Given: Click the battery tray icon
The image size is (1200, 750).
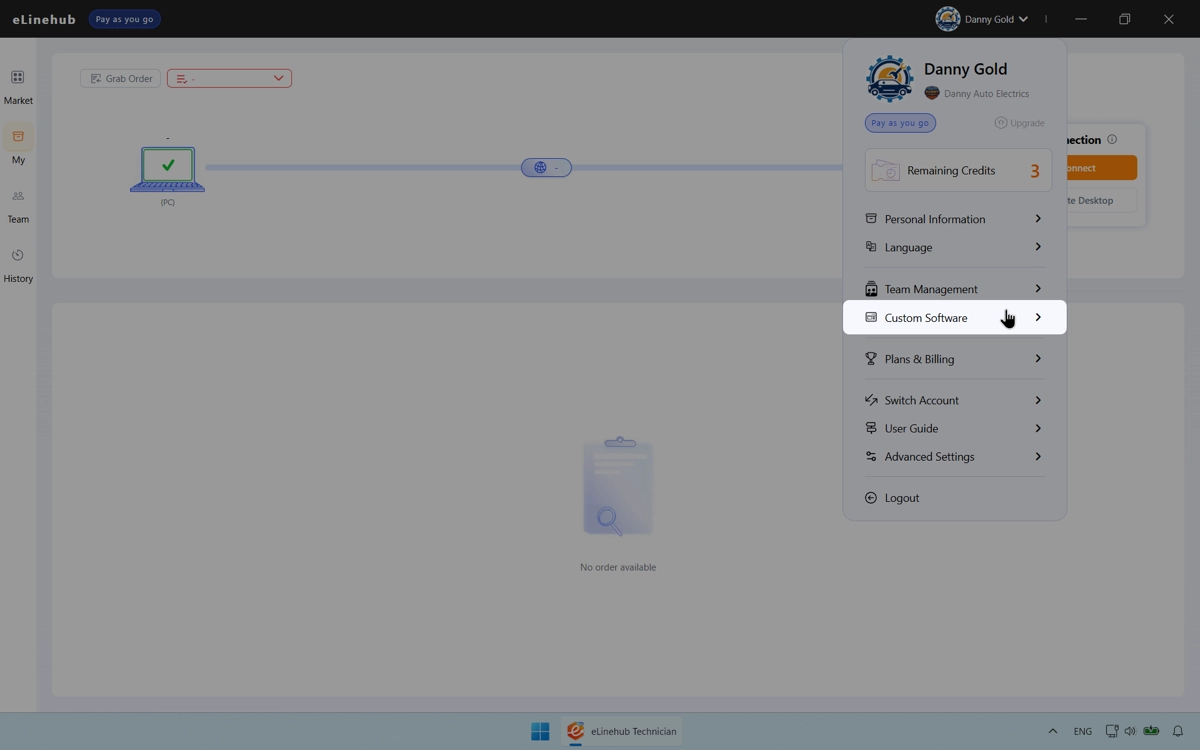Looking at the screenshot, I should 1151,731.
